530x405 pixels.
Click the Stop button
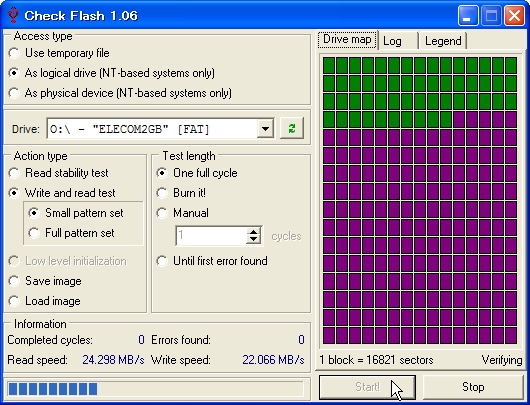(473, 387)
